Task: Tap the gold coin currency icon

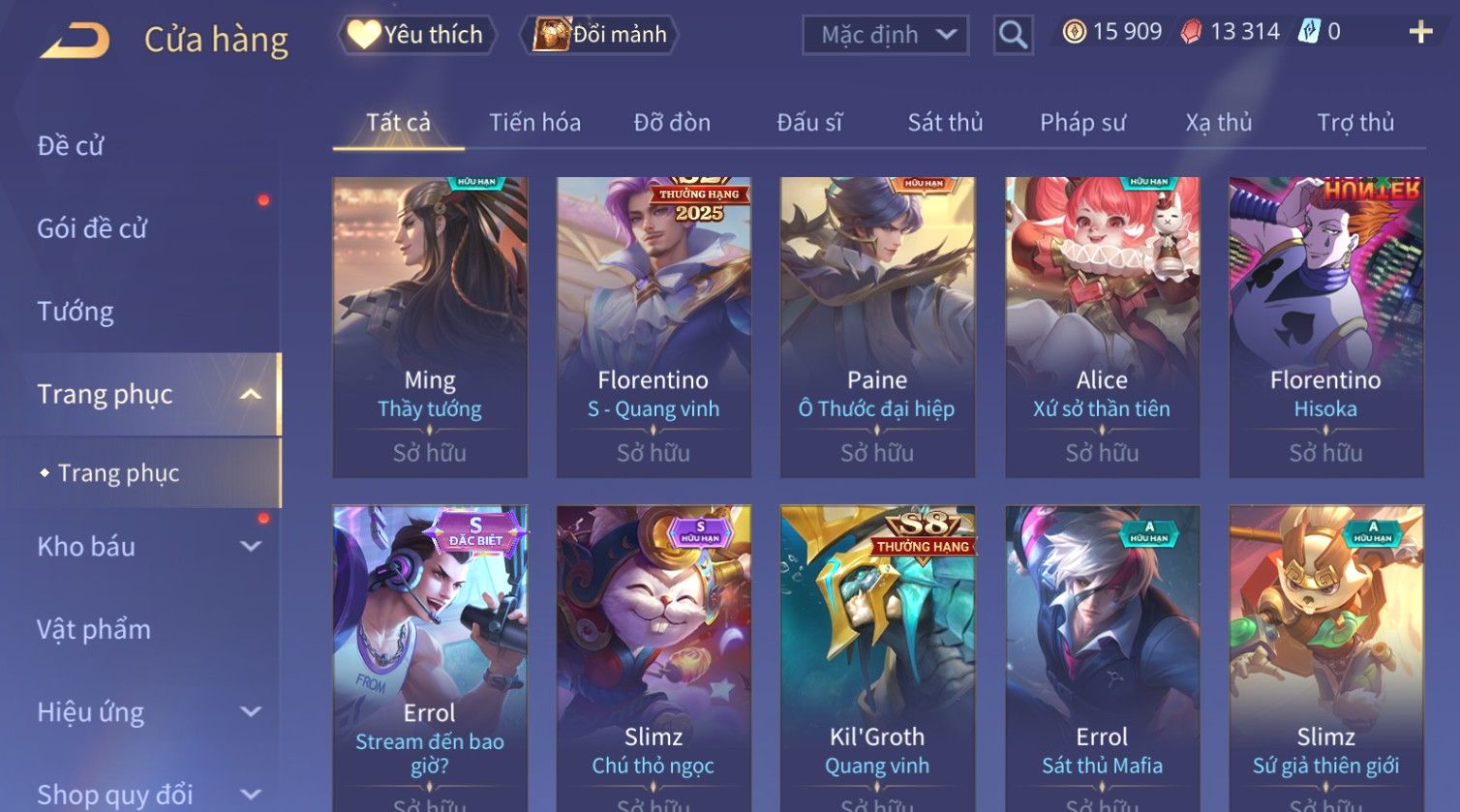Action: (x=1074, y=32)
